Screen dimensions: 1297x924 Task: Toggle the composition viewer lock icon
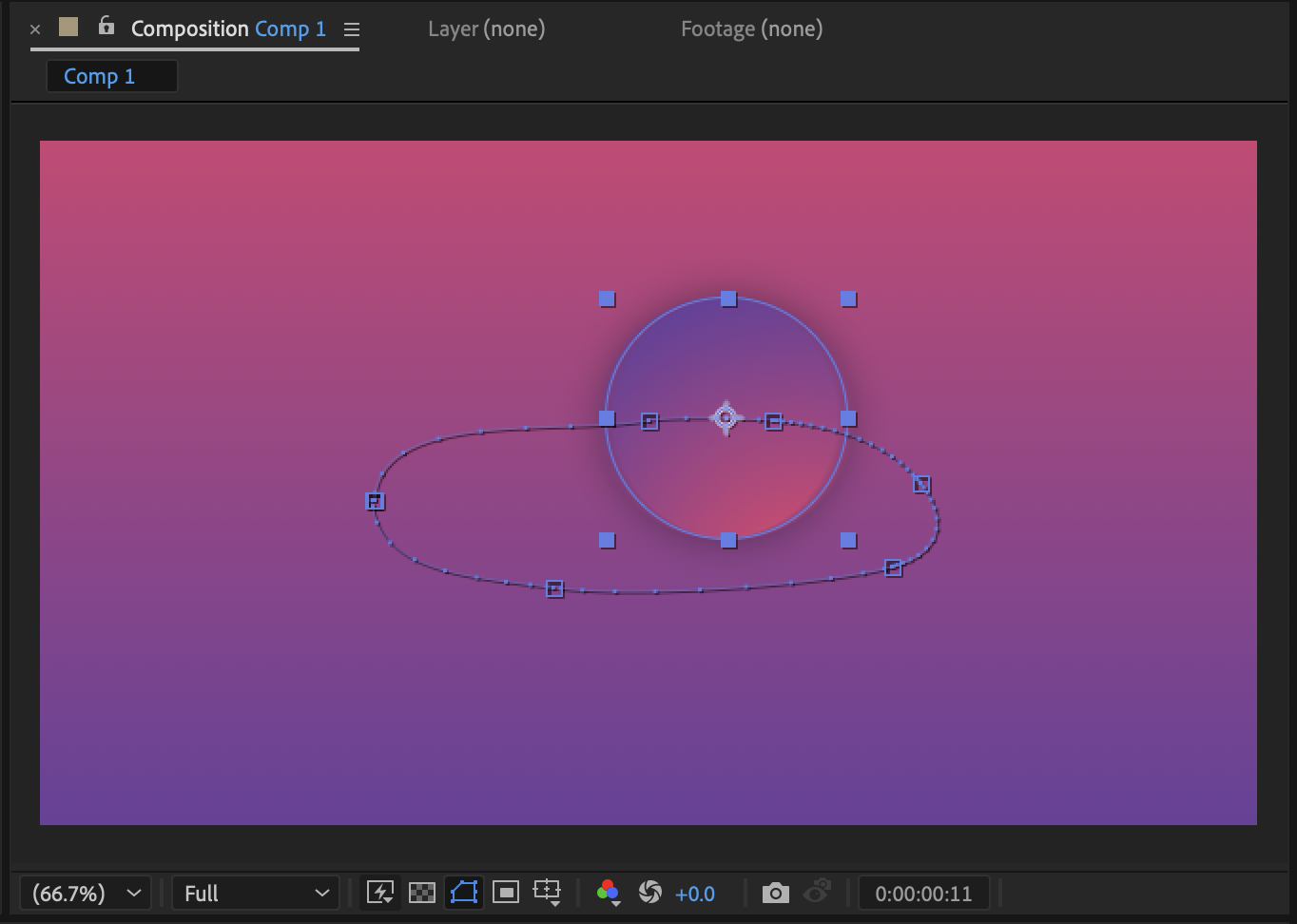(x=106, y=27)
